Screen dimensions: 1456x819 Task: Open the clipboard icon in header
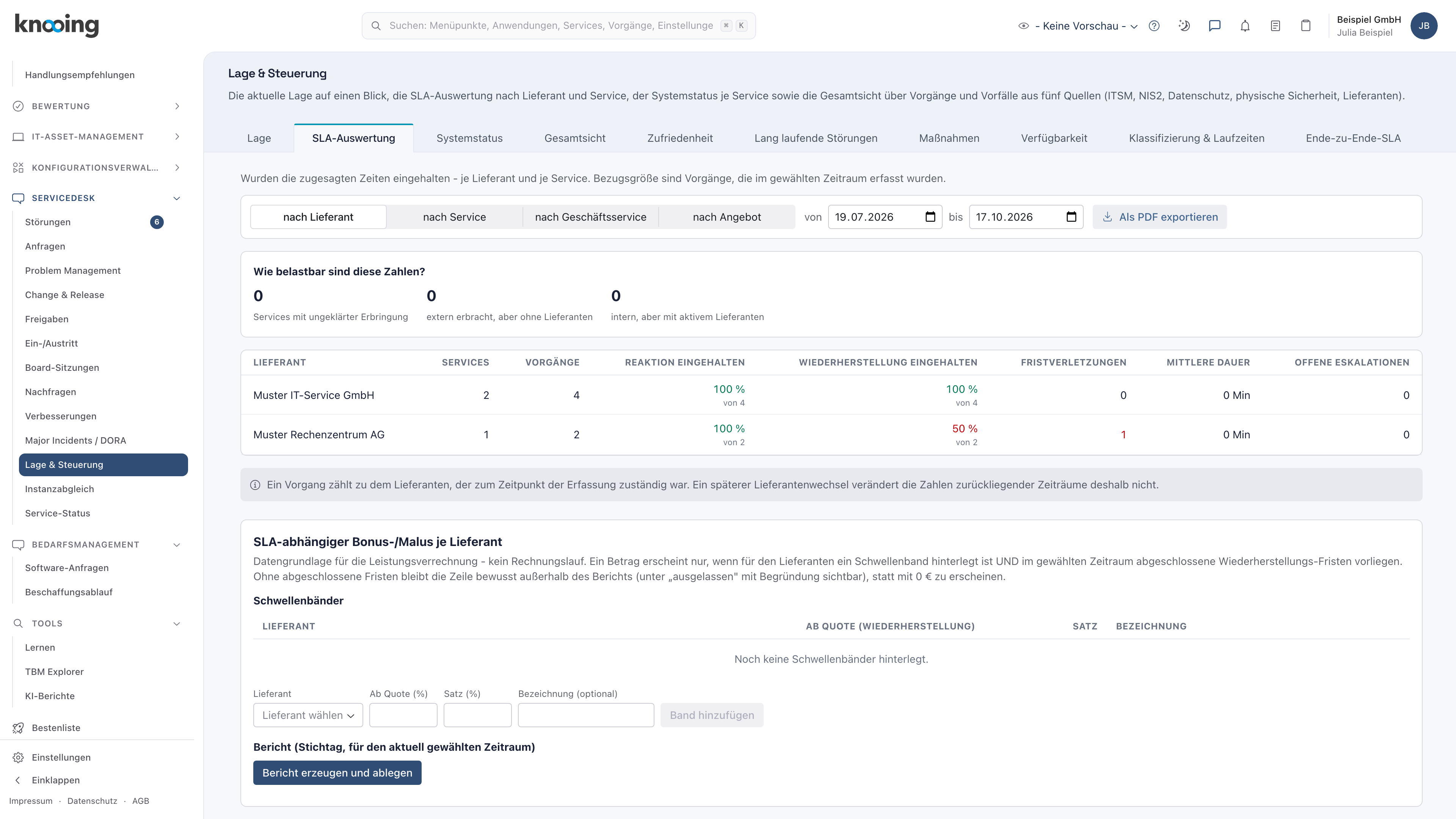1305,26
